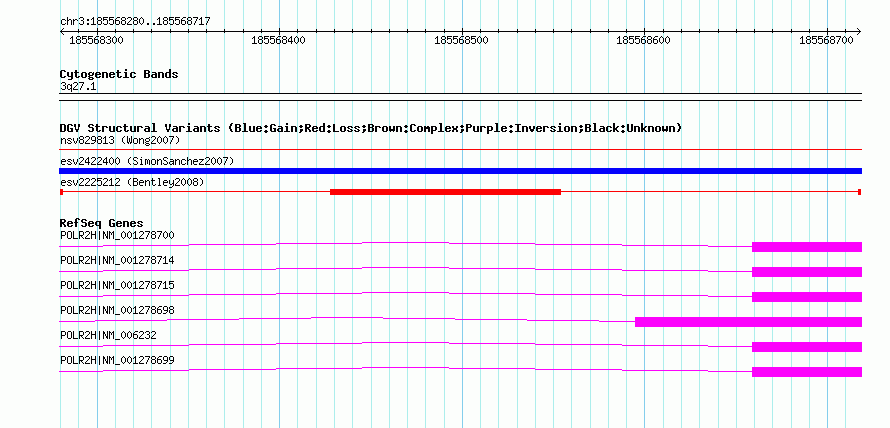890x428 pixels.
Task: Open POLR2H|NM_001278699 transcript label
Action: (x=117, y=360)
